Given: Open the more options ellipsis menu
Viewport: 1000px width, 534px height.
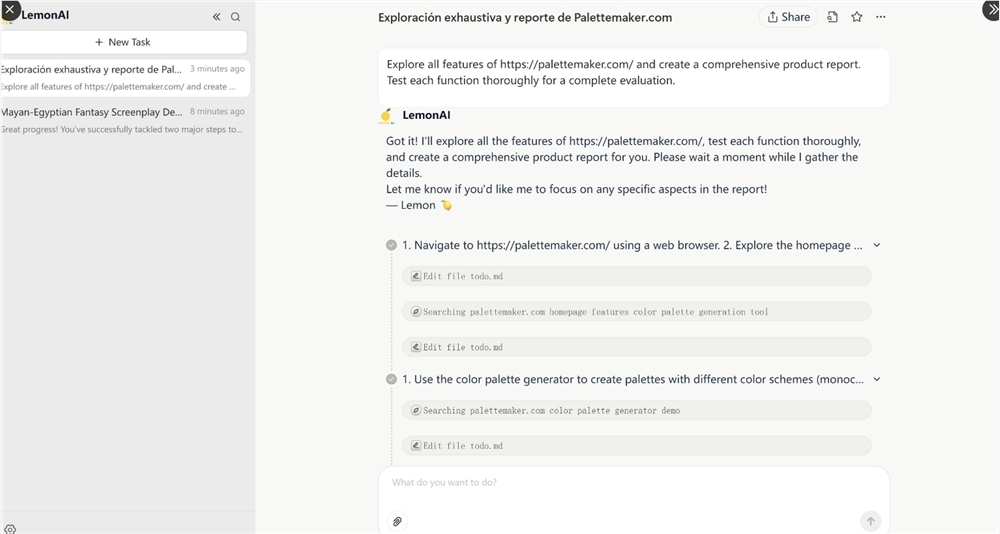Looking at the screenshot, I should click(881, 17).
